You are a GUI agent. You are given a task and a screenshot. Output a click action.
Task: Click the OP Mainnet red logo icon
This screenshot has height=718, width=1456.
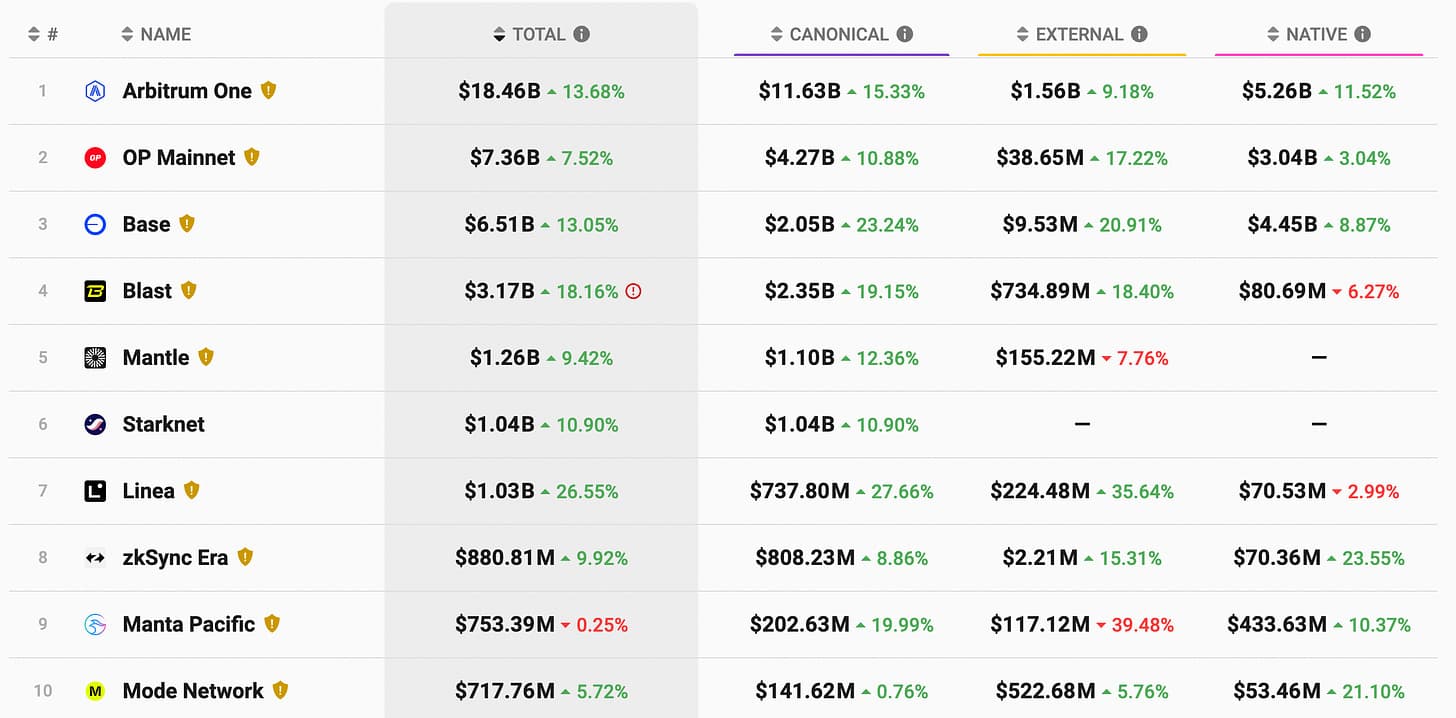(x=95, y=158)
